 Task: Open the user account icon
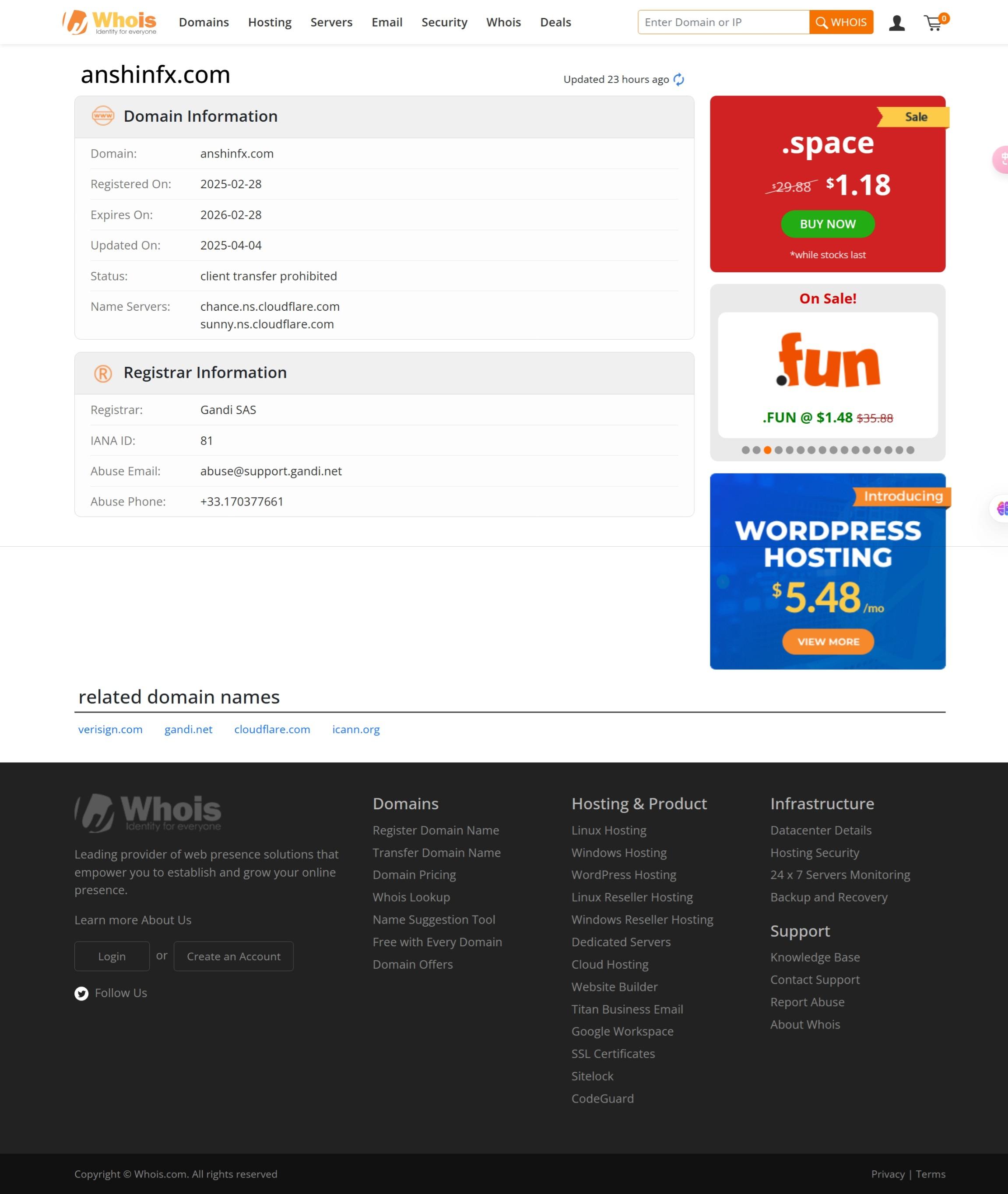coord(896,22)
